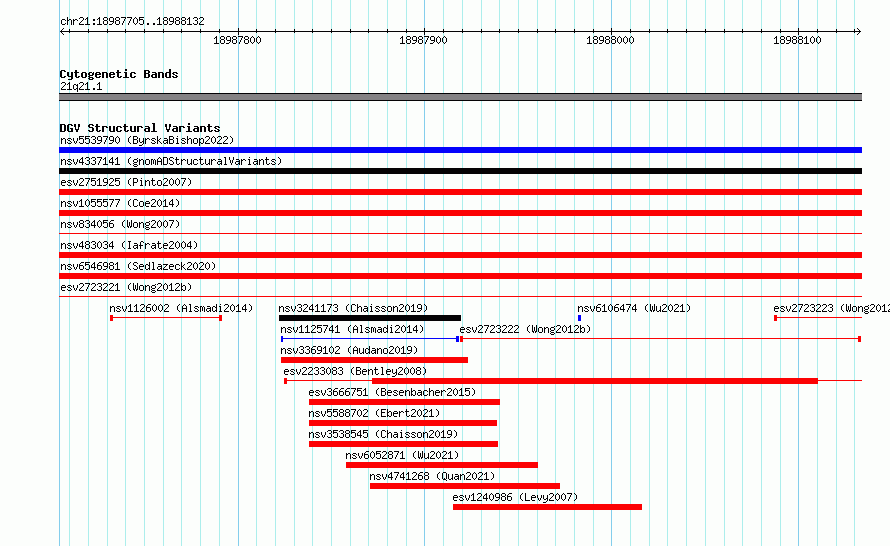Click ruler position 18988100
This screenshot has width=890, height=546.
click(x=797, y=40)
